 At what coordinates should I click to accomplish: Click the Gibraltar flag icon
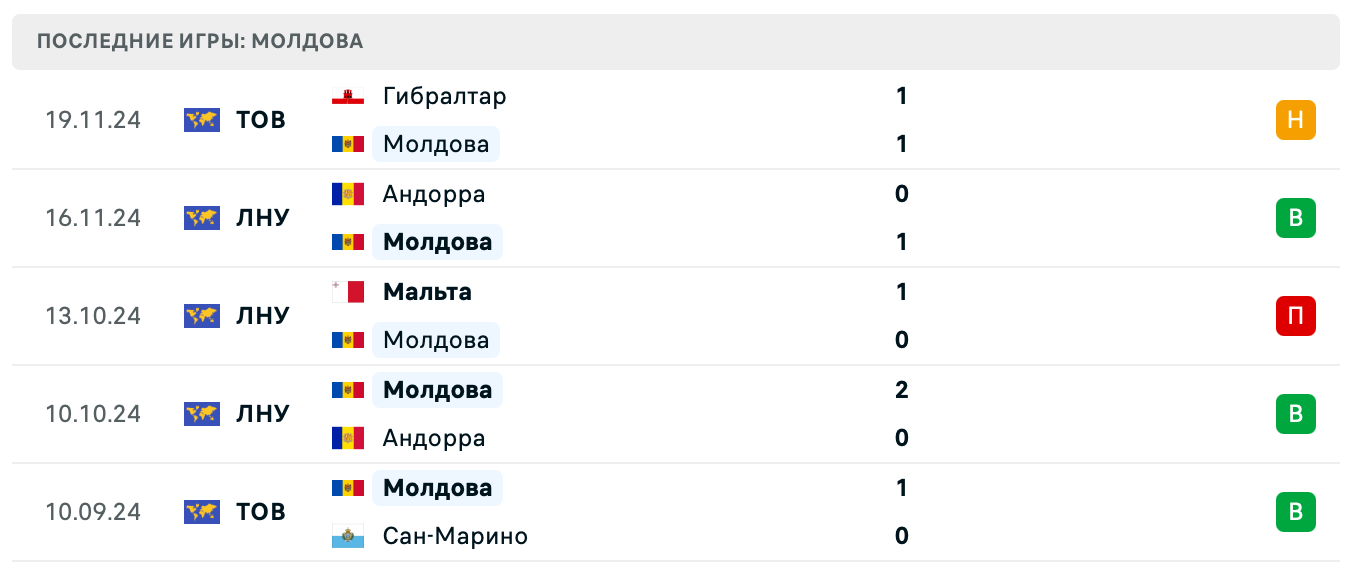click(x=347, y=96)
